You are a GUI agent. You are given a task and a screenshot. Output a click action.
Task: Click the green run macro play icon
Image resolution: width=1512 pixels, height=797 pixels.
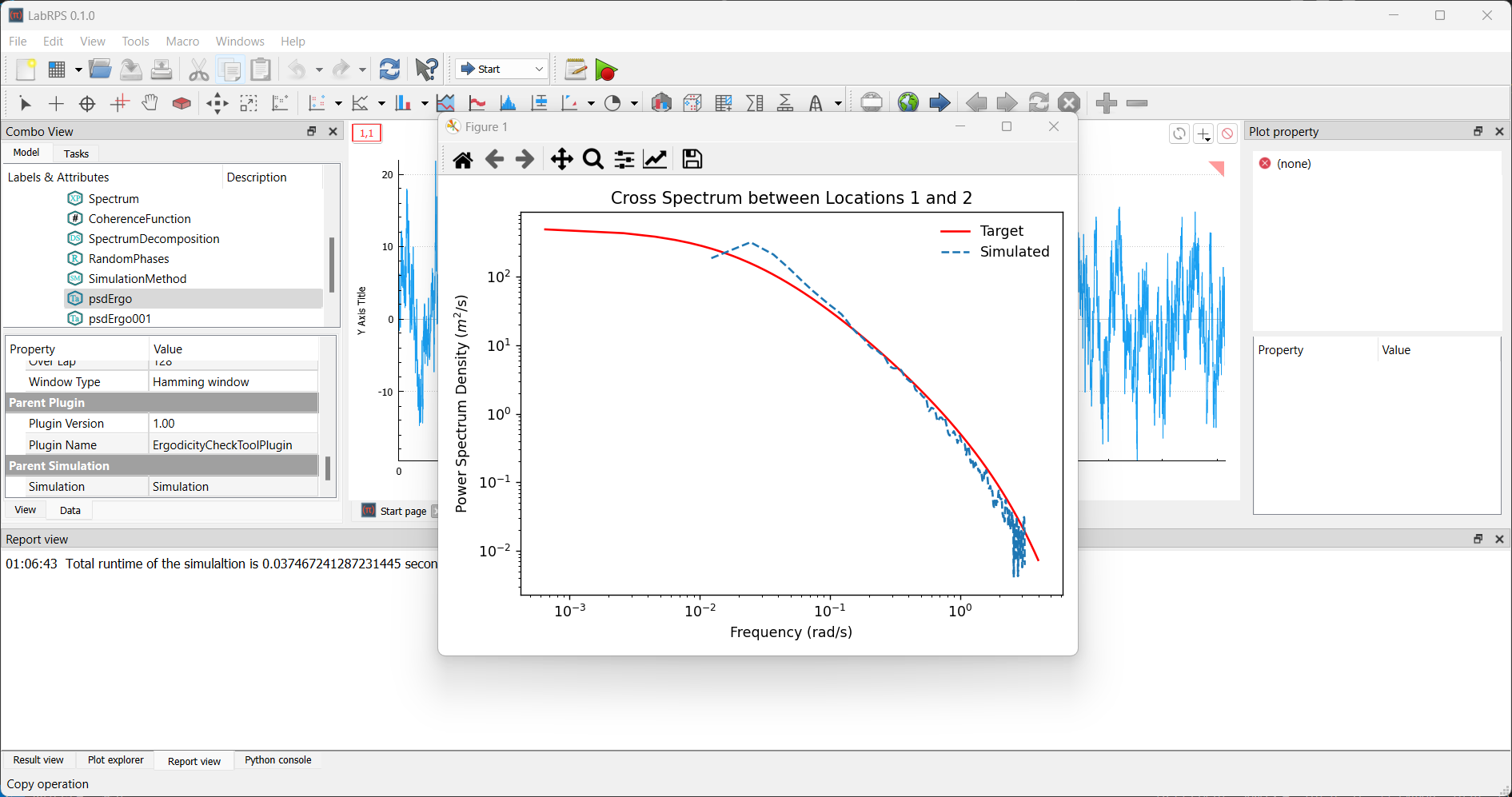pos(606,70)
